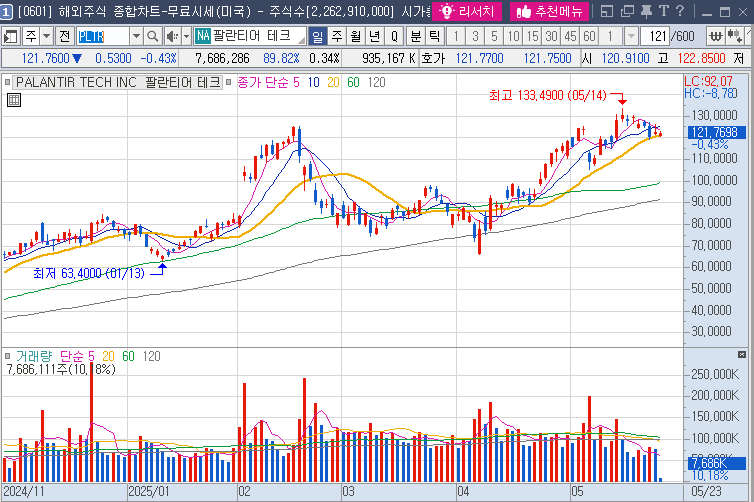Choose the 45 interval button
The image size is (754, 502).
tap(570, 36)
